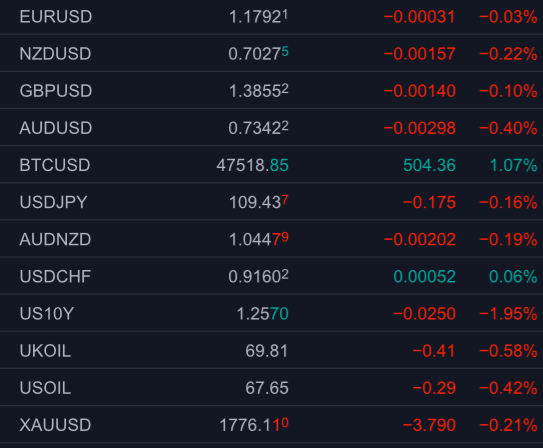Image resolution: width=543 pixels, height=448 pixels.
Task: Click BTCUSD change value 504.36
Action: 429,165
